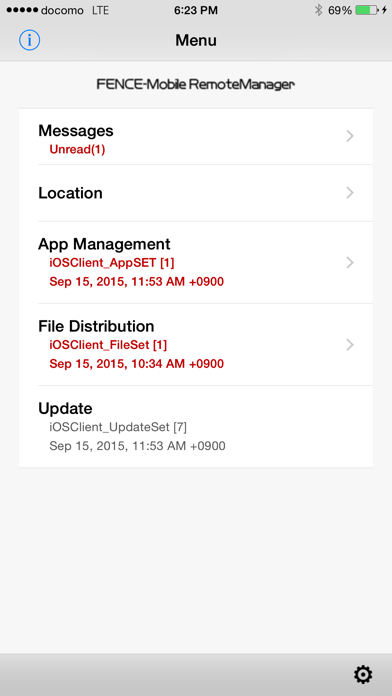Tap the iOSClient_AppSET [1] label
392x696 pixels.
(112, 263)
